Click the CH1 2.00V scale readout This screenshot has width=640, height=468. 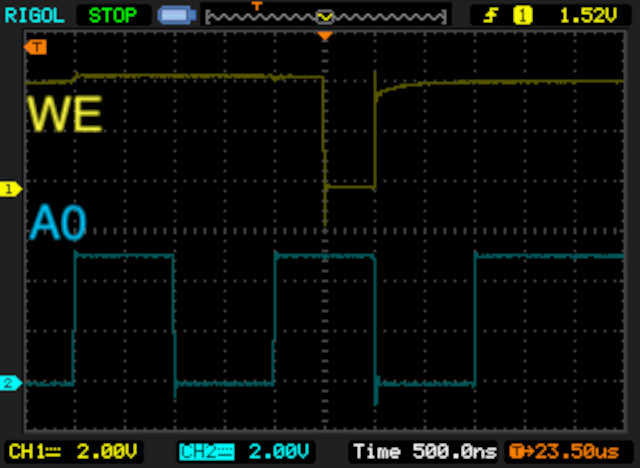click(73, 452)
